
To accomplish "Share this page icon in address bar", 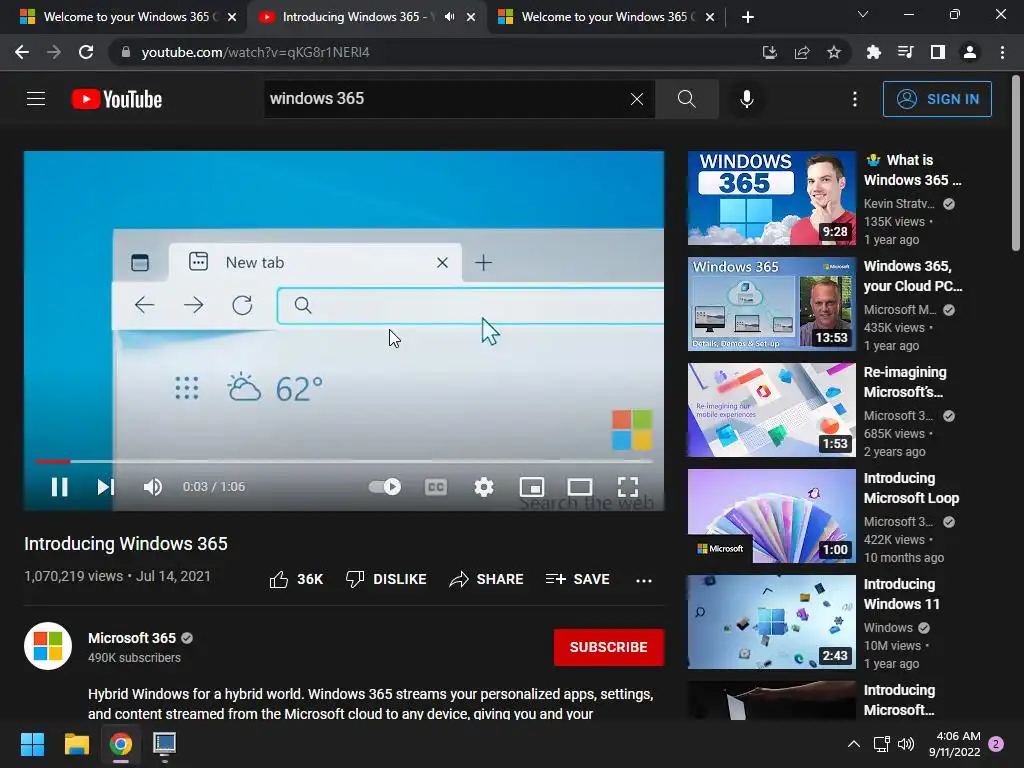I will [x=802, y=52].
